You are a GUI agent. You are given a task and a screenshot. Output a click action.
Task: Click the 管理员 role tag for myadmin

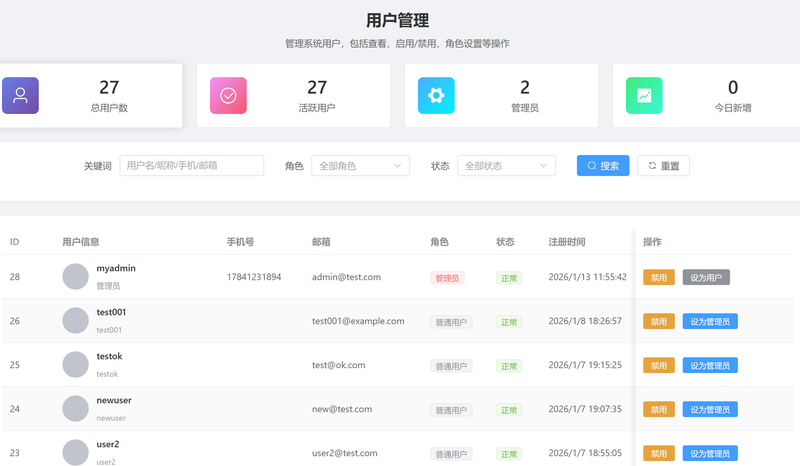pos(447,278)
